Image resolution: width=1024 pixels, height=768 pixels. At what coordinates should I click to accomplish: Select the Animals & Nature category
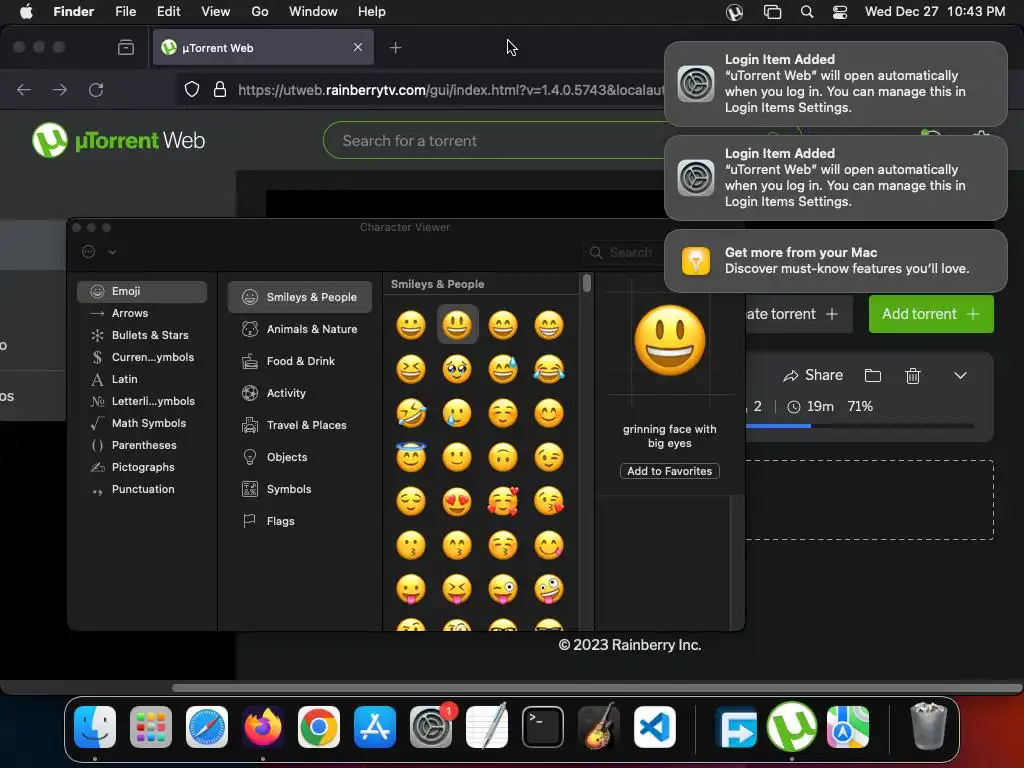pos(300,329)
